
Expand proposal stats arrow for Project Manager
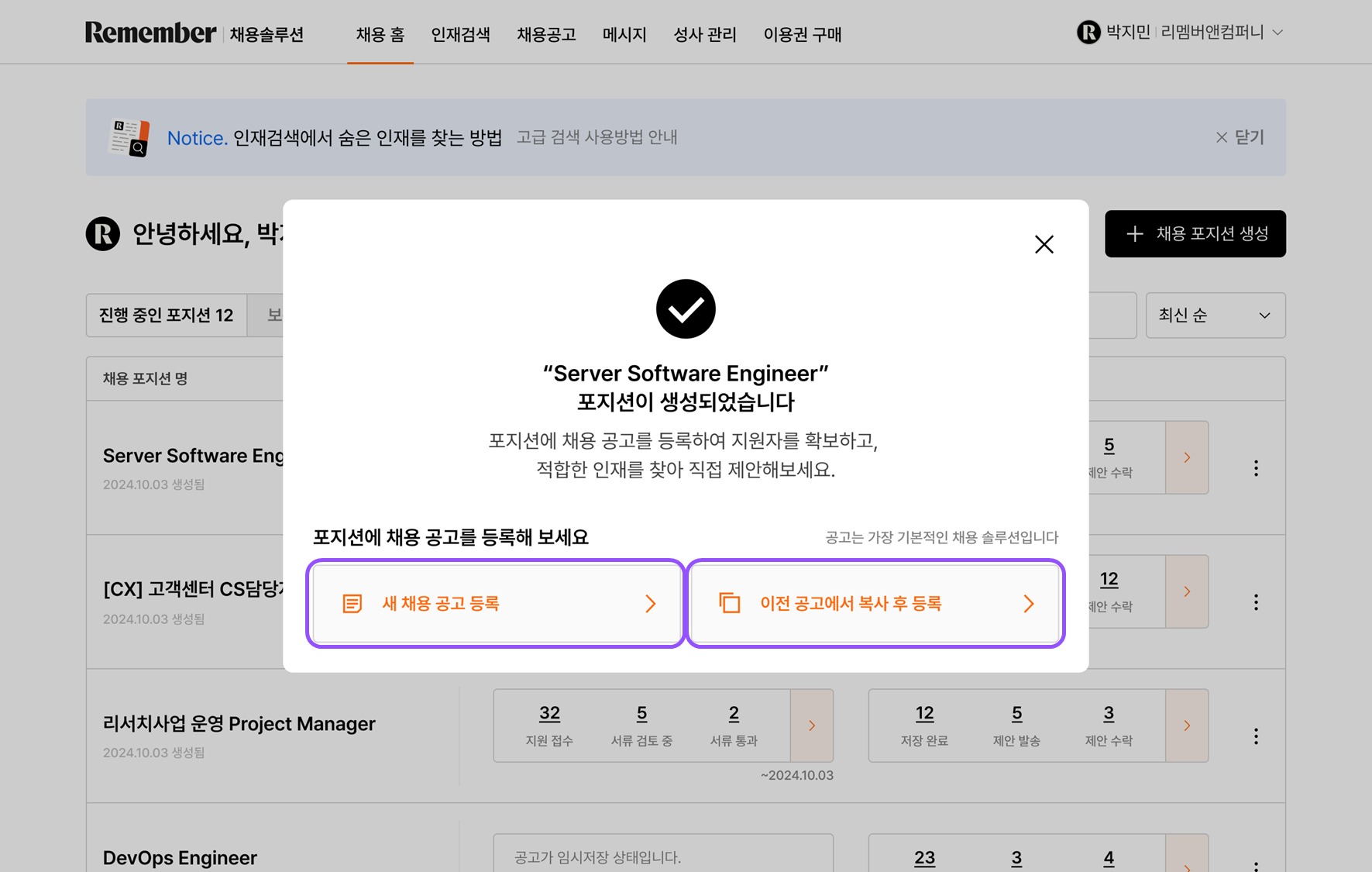1186,726
